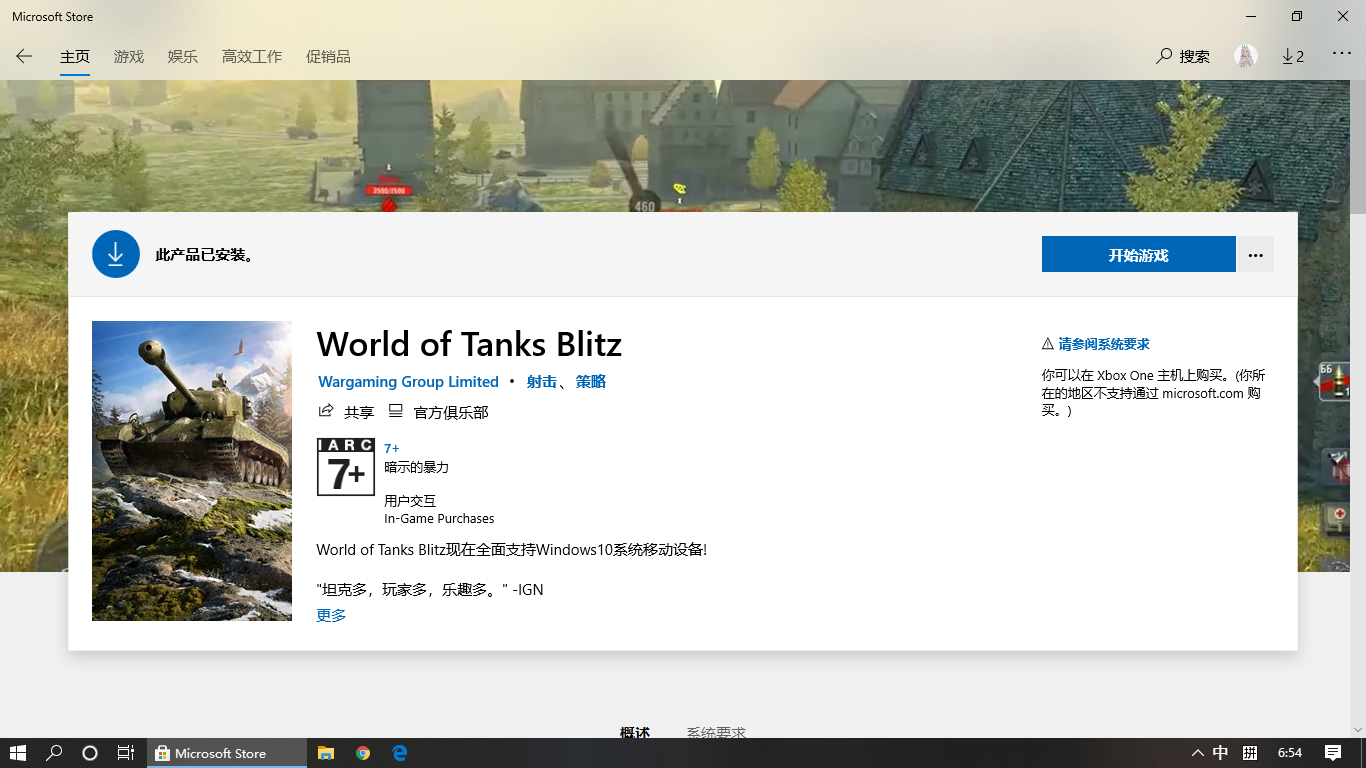The image size is (1366, 768).
Task: Switch to the 游戏 tab
Action: (129, 56)
